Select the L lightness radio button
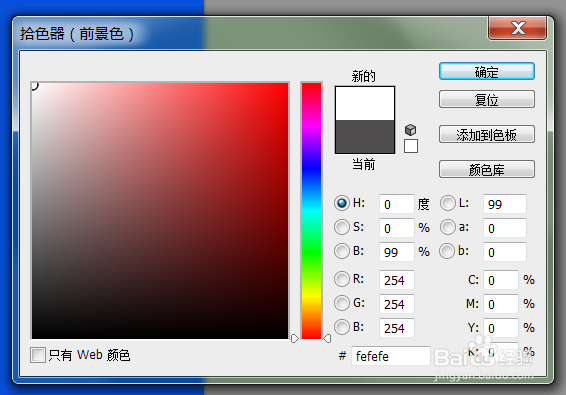 (x=448, y=203)
